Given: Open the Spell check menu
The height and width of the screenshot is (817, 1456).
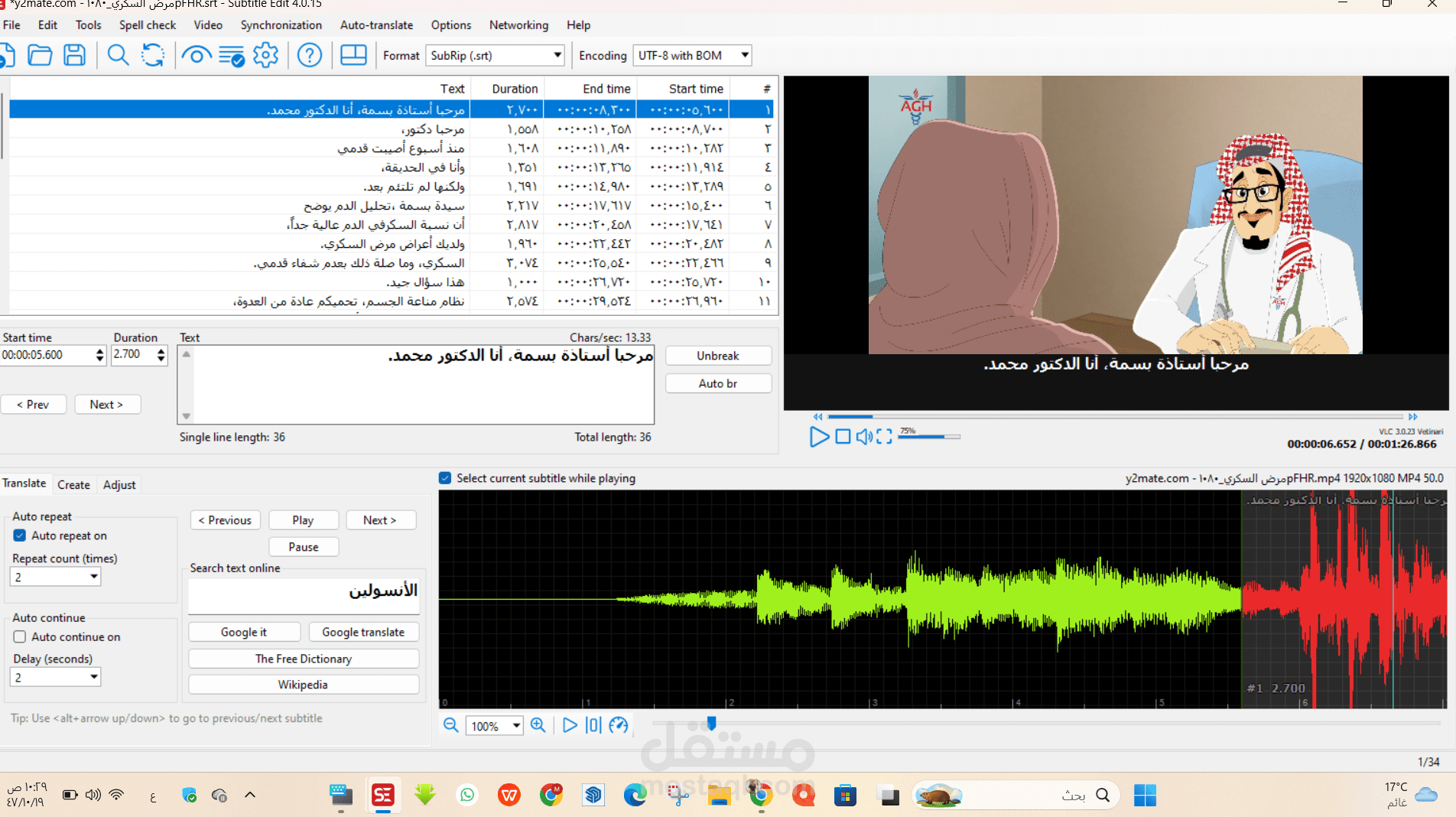Looking at the screenshot, I should point(148,24).
